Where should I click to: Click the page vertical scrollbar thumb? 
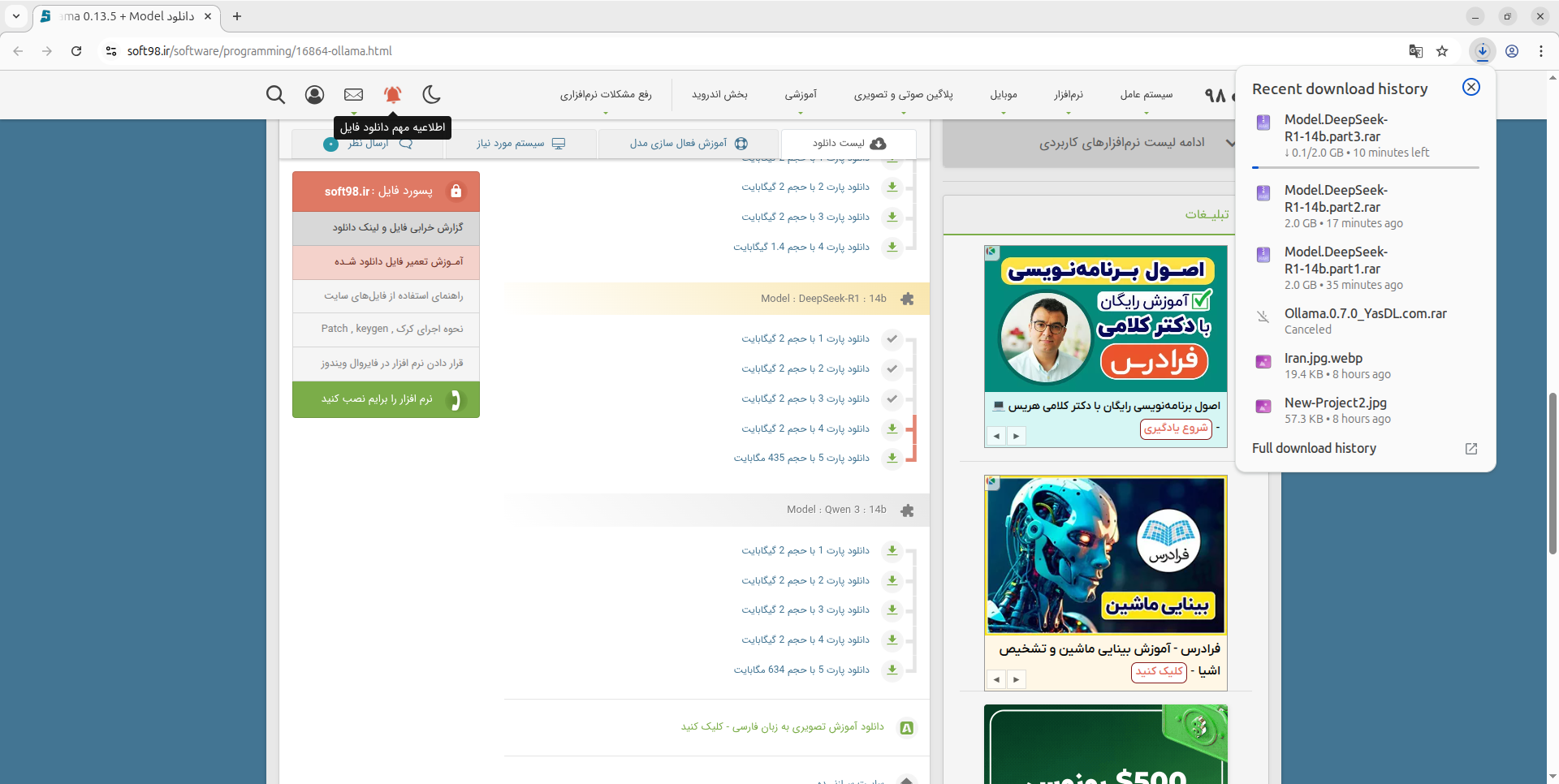tap(1553, 471)
